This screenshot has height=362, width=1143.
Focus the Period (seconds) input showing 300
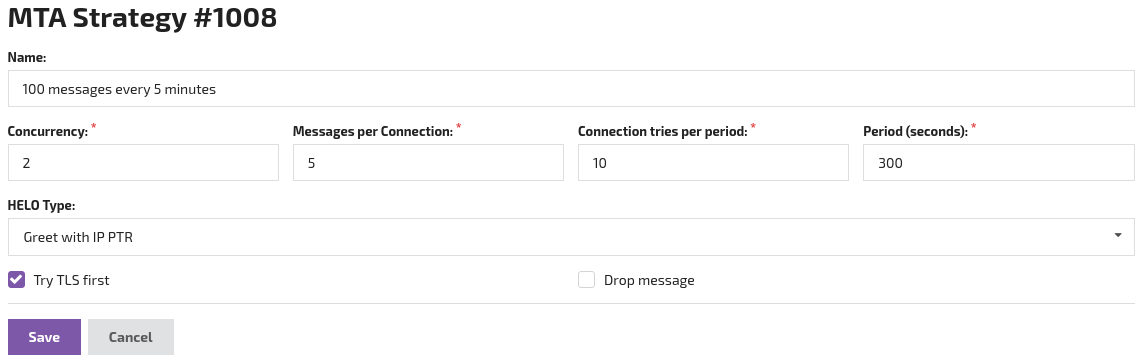coord(999,162)
